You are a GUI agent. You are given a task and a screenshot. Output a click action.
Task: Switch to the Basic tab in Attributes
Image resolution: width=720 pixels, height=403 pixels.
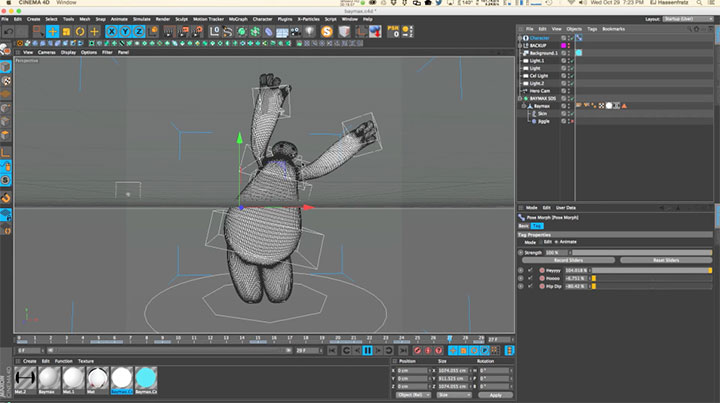523,226
